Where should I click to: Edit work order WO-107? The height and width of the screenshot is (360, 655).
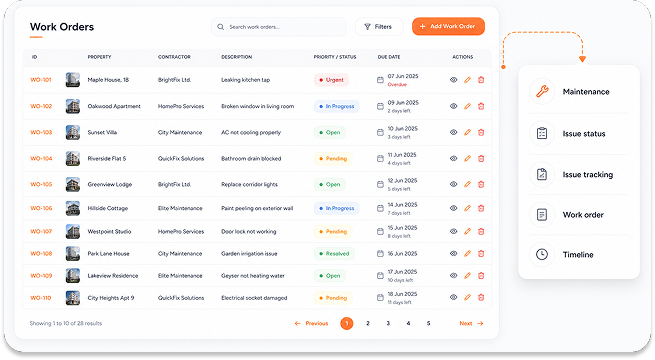pos(467,231)
